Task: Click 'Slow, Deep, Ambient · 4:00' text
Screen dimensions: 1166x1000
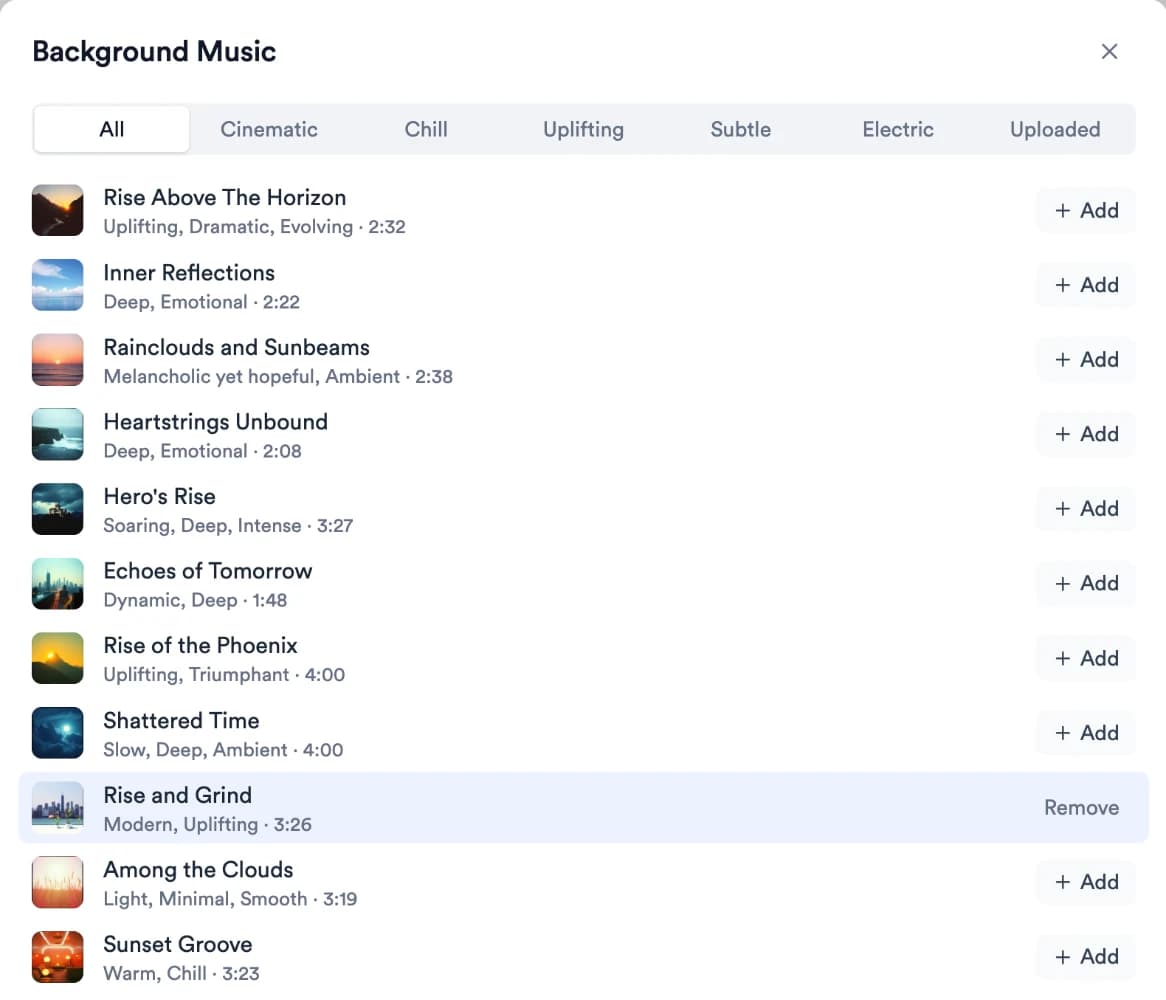Action: pyautogui.click(x=223, y=749)
